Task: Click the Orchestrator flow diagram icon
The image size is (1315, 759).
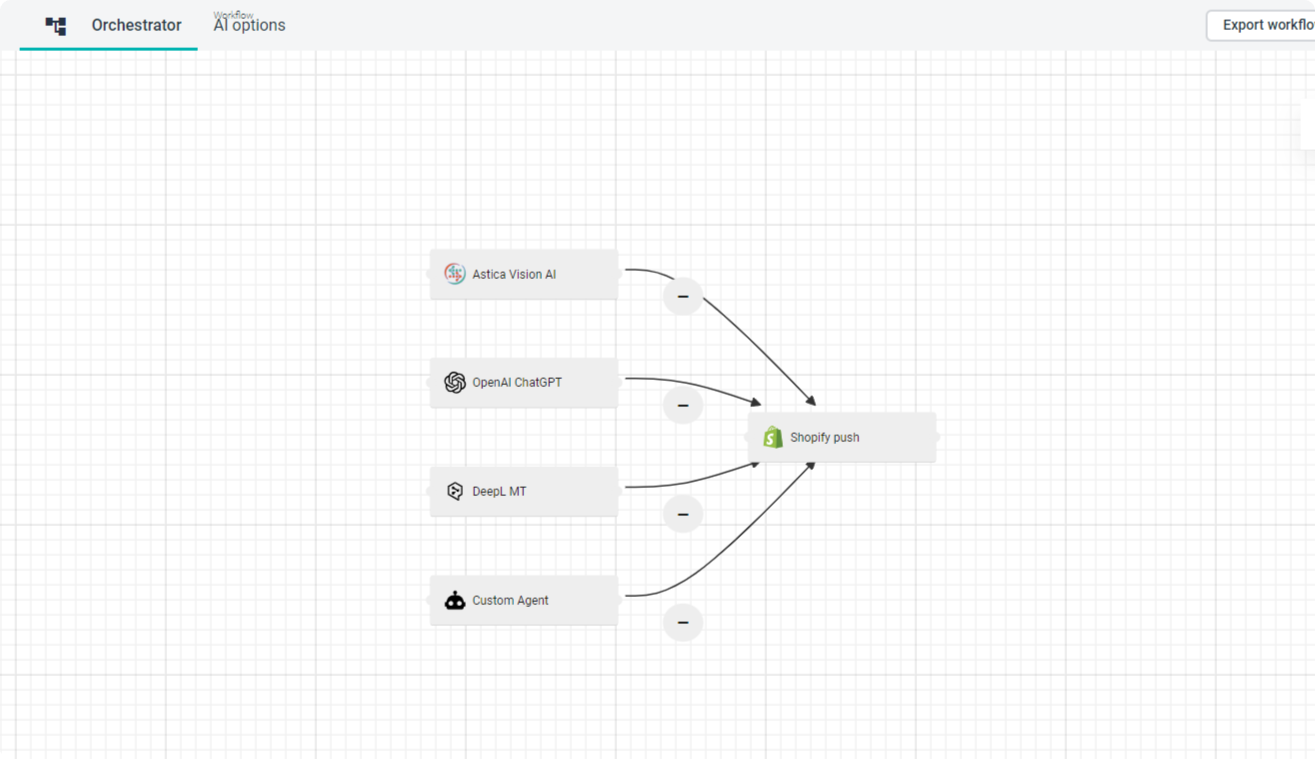Action: [x=56, y=26]
